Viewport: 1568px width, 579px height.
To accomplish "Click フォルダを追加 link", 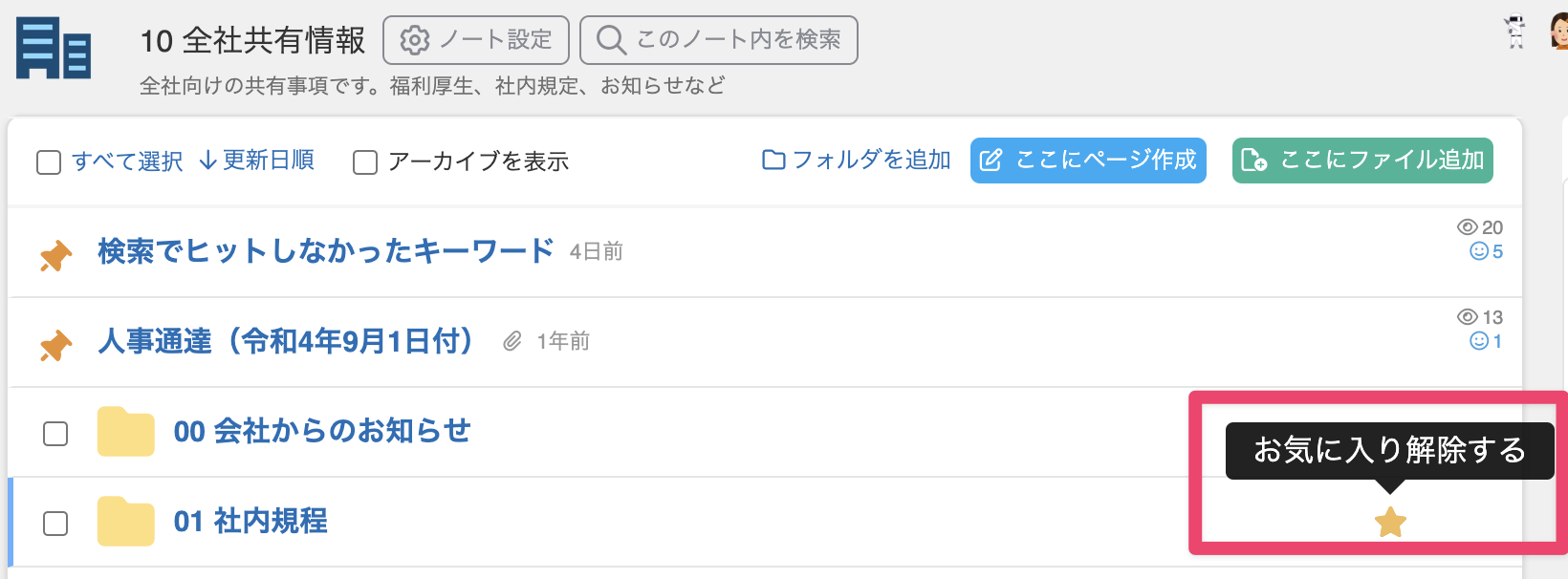I will point(857,160).
